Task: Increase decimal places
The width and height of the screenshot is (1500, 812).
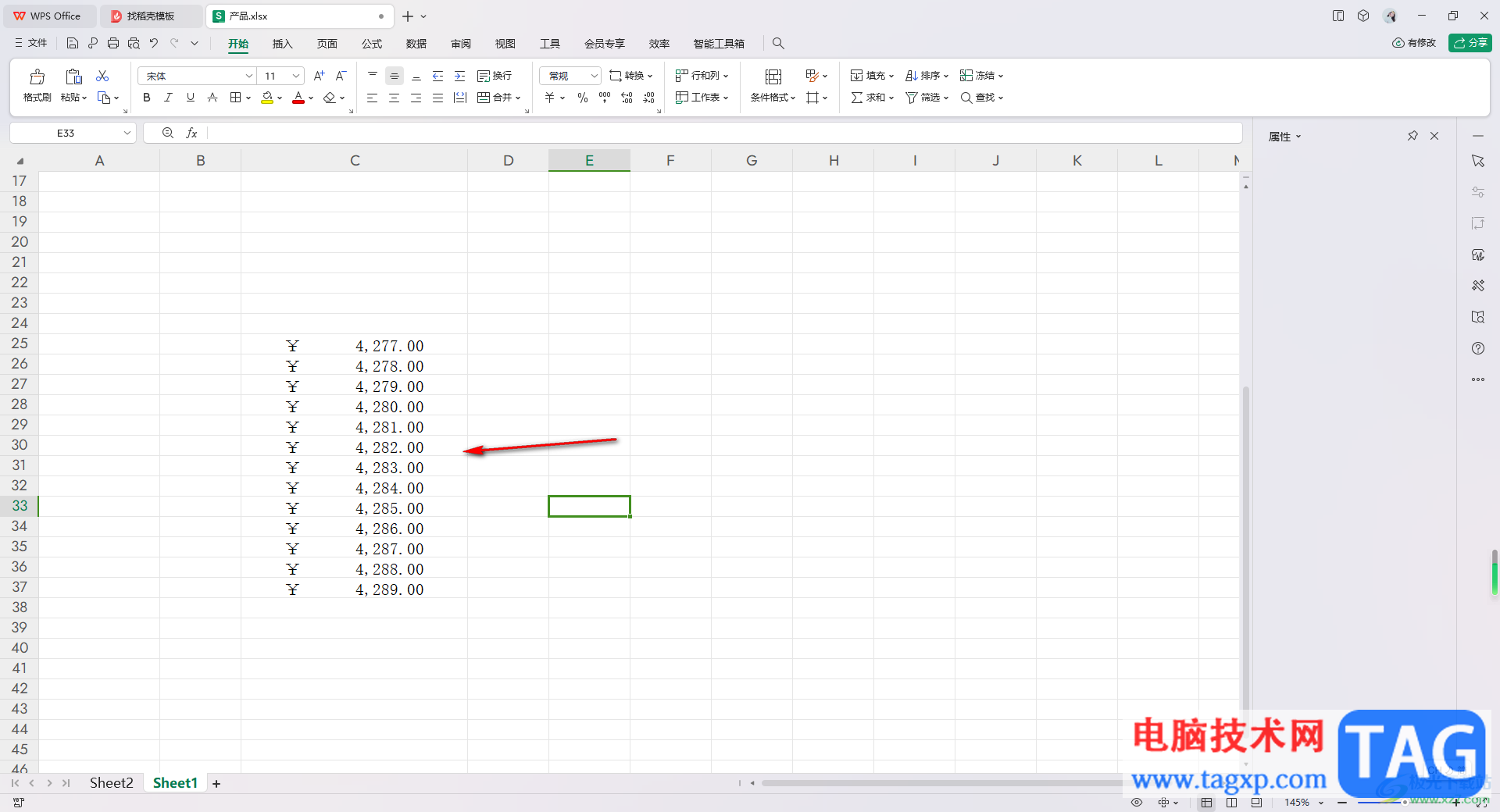Action: pyautogui.click(x=627, y=98)
